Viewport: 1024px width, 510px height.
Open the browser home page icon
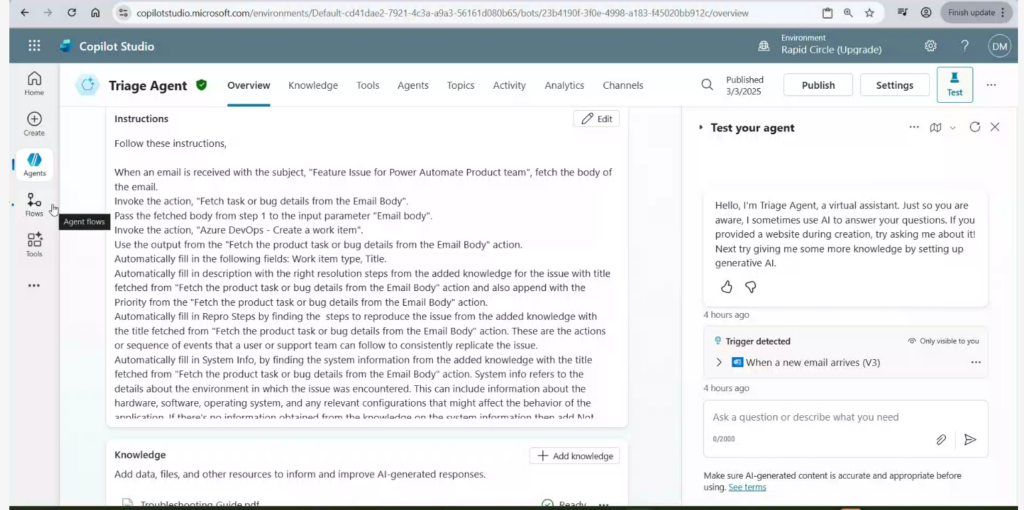pyautogui.click(x=95, y=12)
